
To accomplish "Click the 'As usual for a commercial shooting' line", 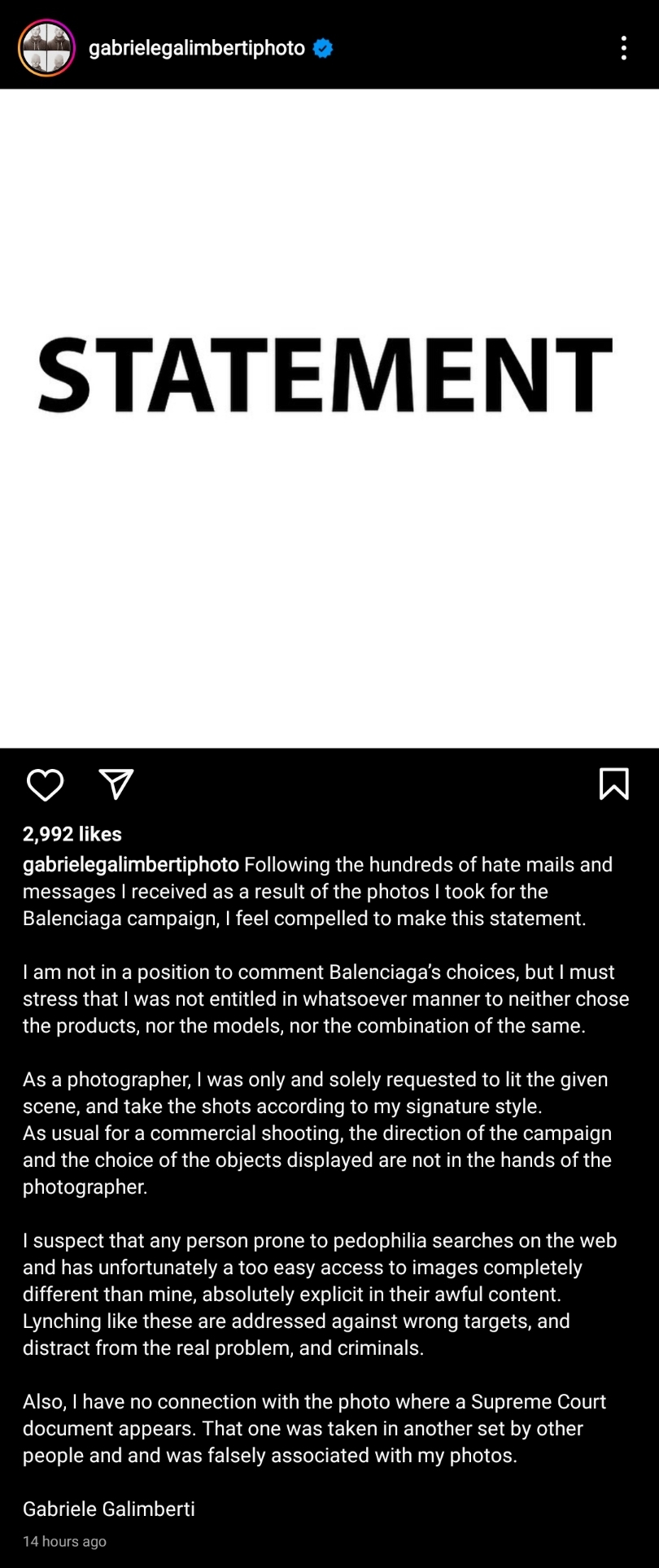I will [x=317, y=1133].
